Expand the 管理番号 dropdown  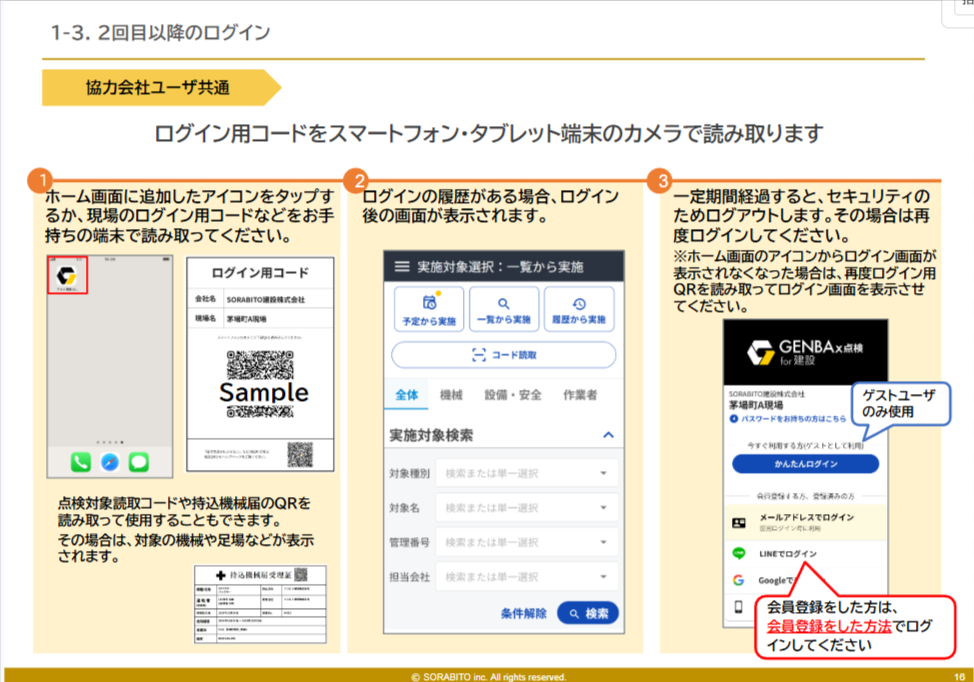[x=526, y=543]
